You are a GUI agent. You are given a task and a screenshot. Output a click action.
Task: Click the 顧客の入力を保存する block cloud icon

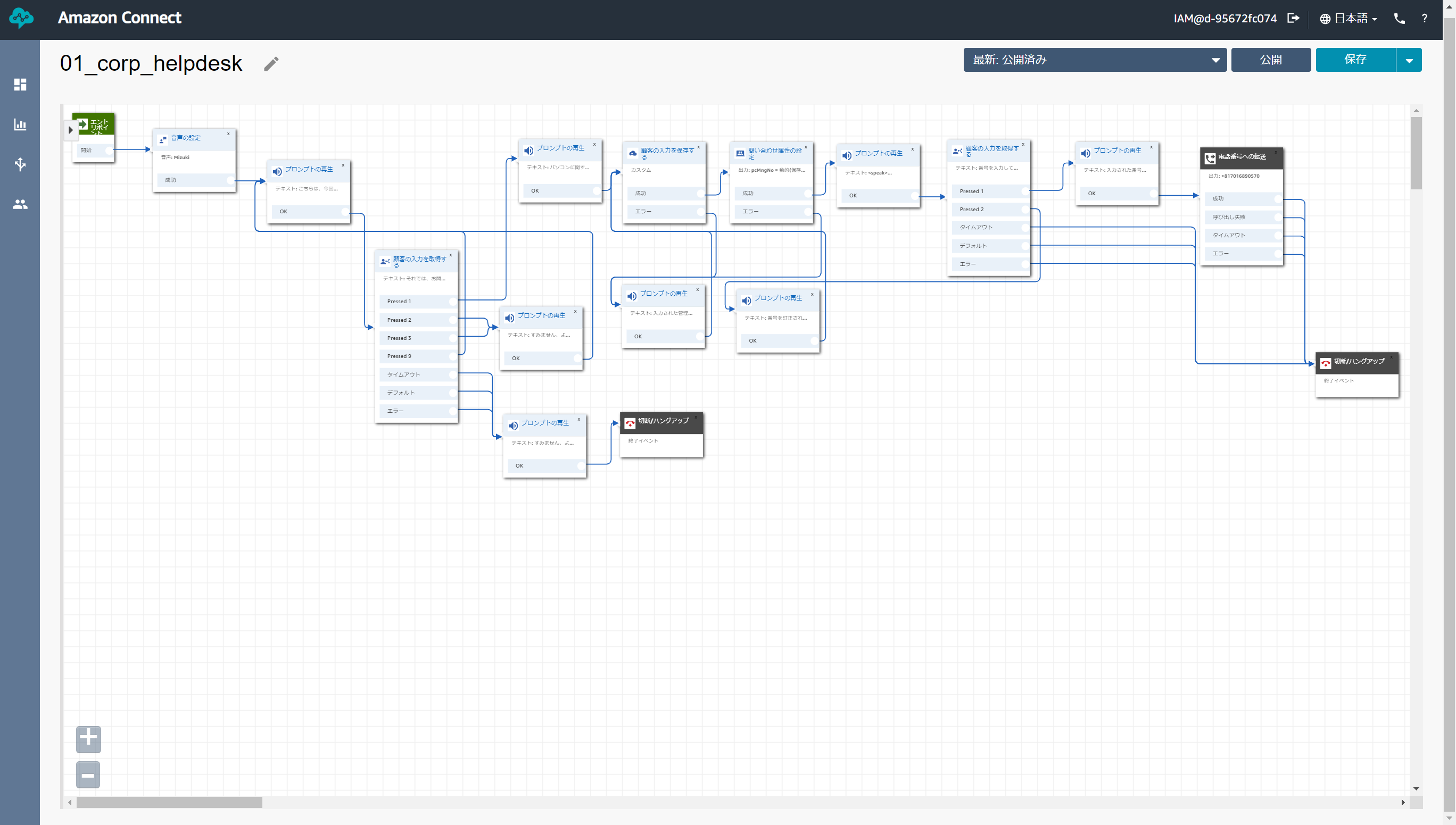pyautogui.click(x=633, y=153)
